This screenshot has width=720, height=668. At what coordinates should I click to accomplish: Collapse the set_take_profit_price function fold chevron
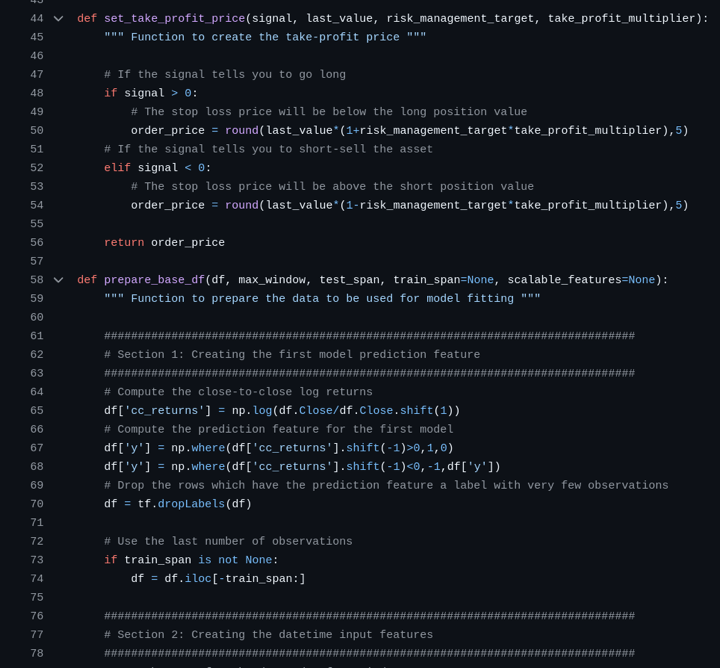58,19
